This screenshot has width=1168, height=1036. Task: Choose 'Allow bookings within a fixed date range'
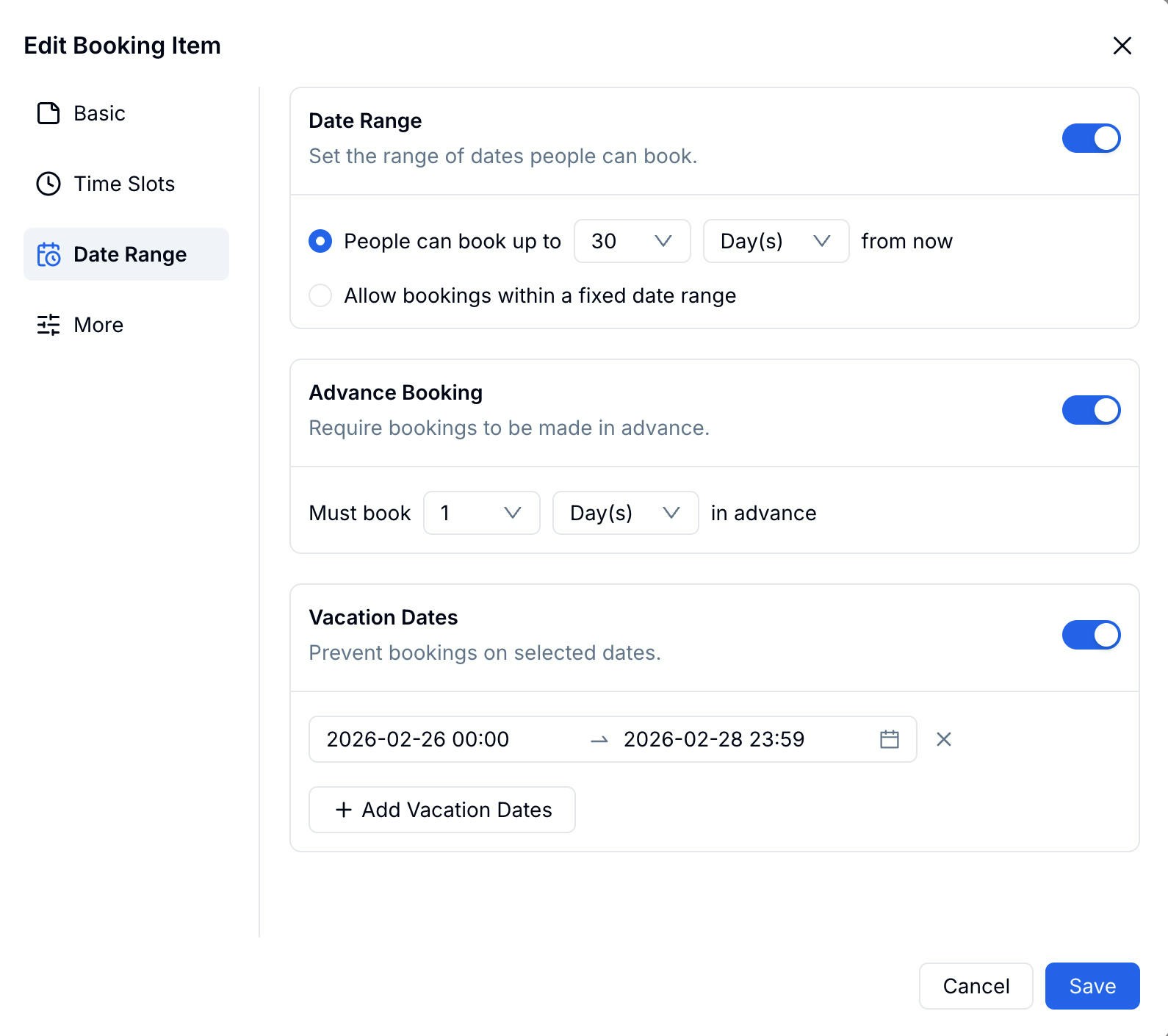(x=320, y=295)
